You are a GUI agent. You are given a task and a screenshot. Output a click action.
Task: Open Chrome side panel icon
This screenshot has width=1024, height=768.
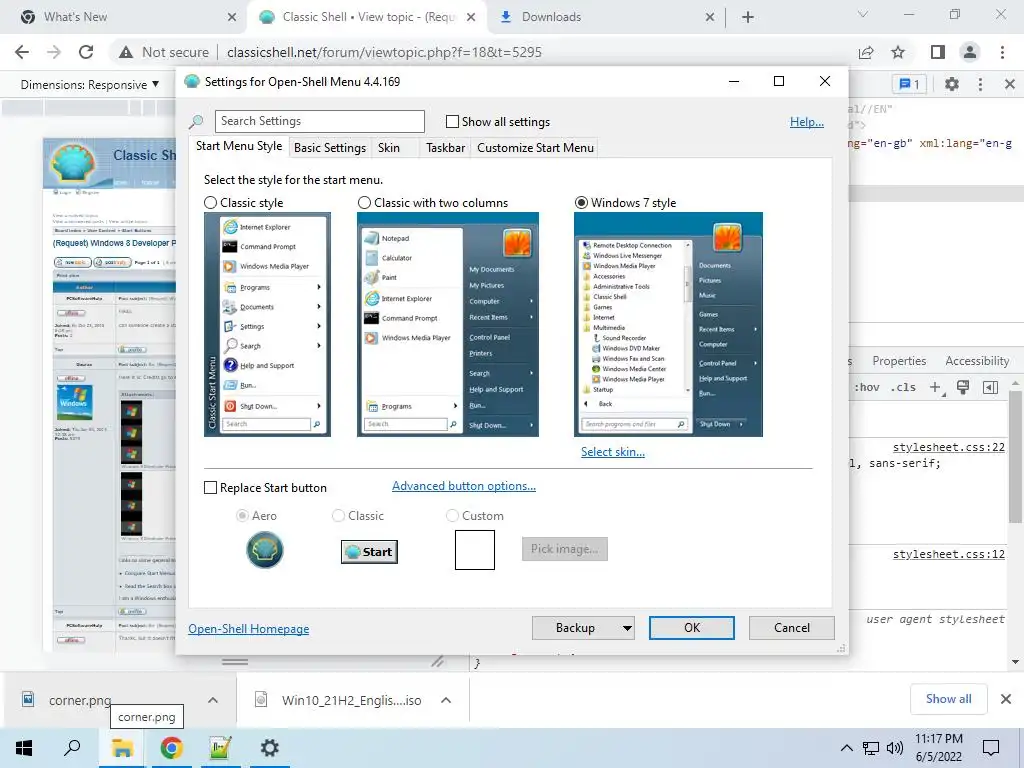pyautogui.click(x=938, y=52)
